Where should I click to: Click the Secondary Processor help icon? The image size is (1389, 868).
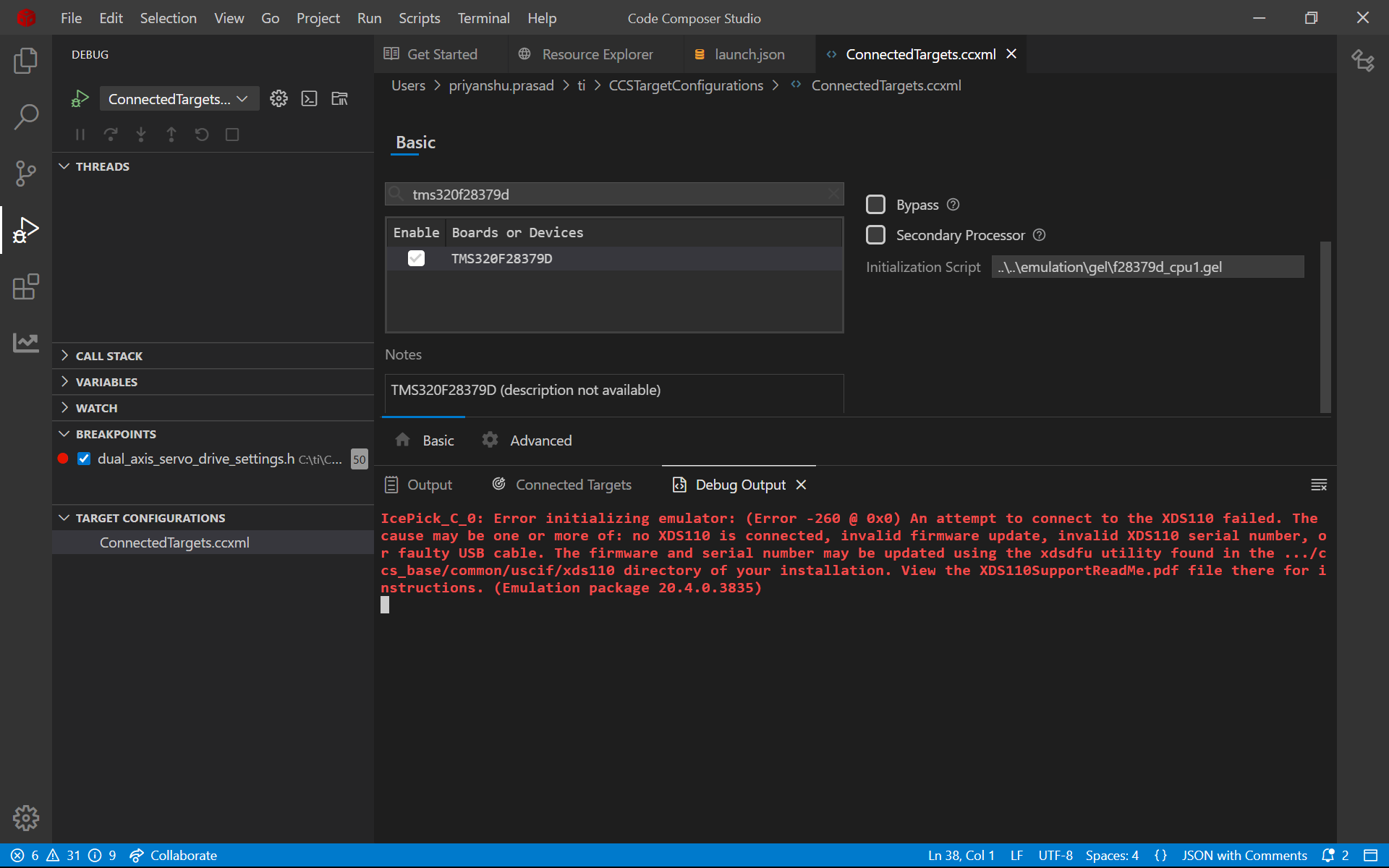pos(1040,235)
